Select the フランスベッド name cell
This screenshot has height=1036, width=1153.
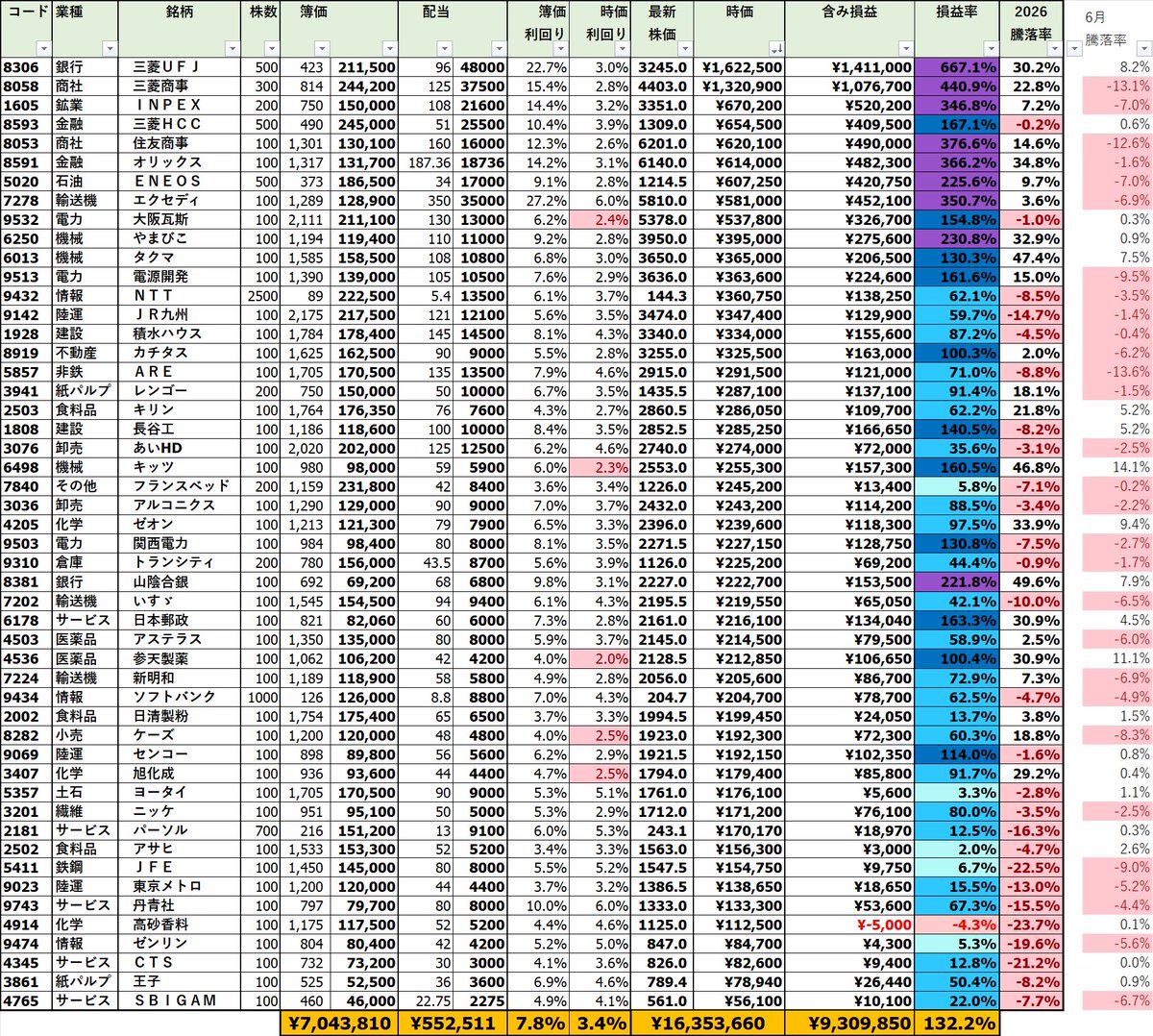(179, 486)
